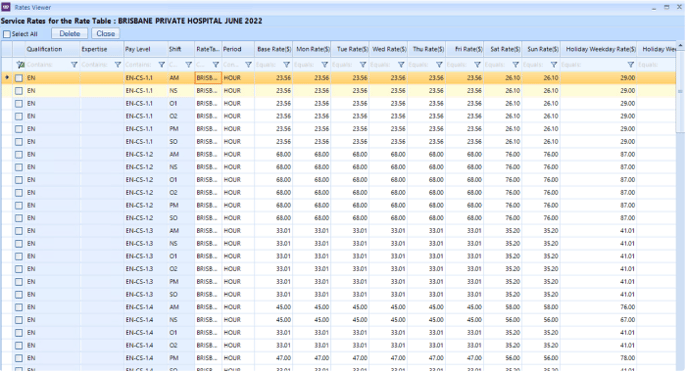Check the EN-CS-1.3 AM row checkbox
This screenshot has width=687, height=372.
pyautogui.click(x=18, y=230)
